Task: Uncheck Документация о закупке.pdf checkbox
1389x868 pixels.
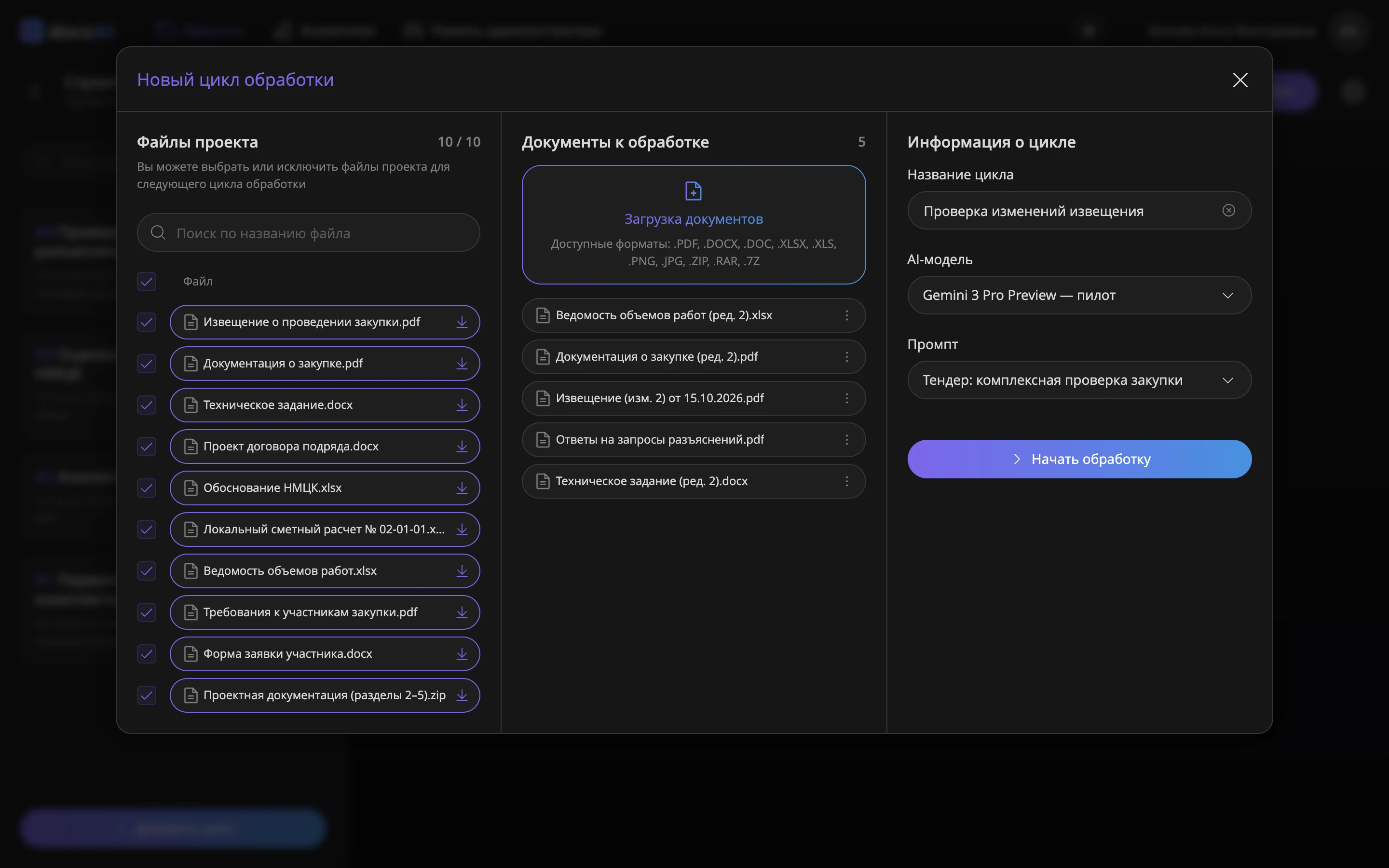Action: coord(146,364)
